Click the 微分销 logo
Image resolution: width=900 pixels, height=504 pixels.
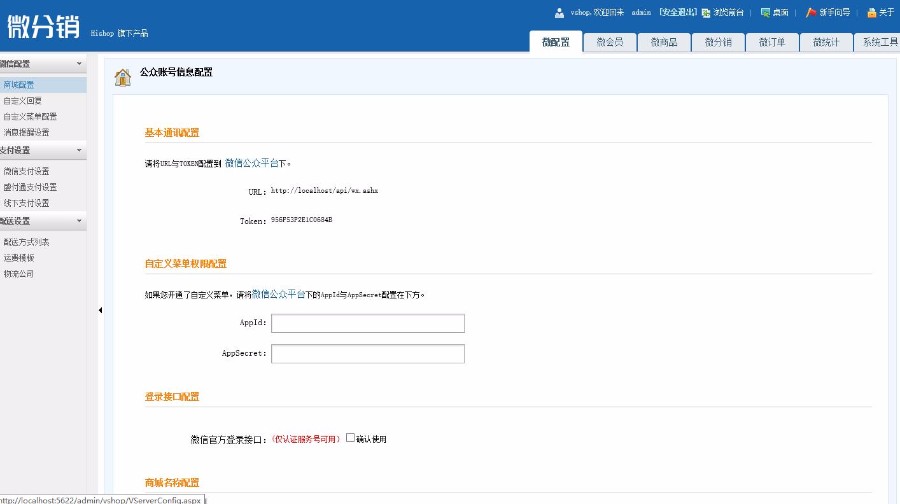[x=44, y=26]
